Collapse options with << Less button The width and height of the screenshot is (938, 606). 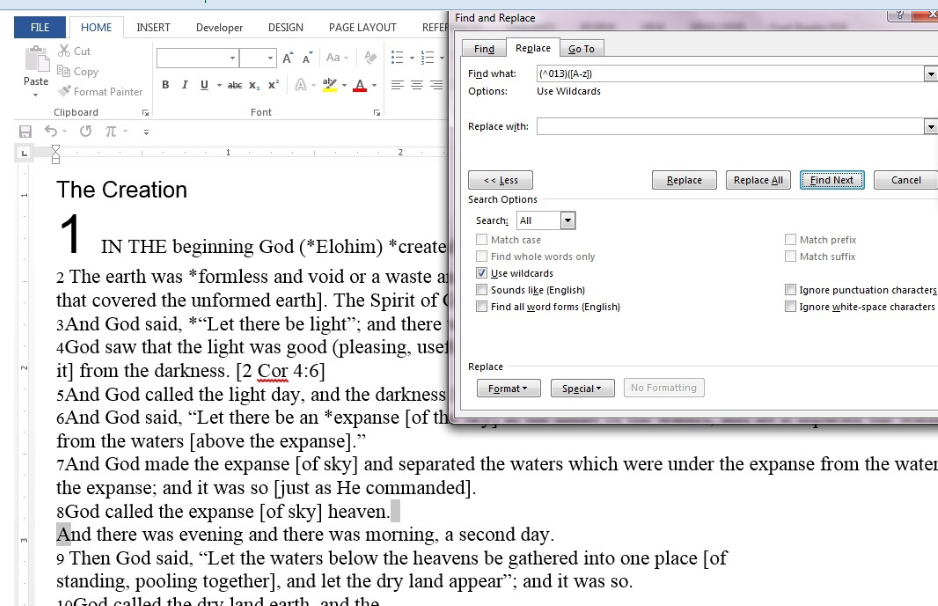500,180
